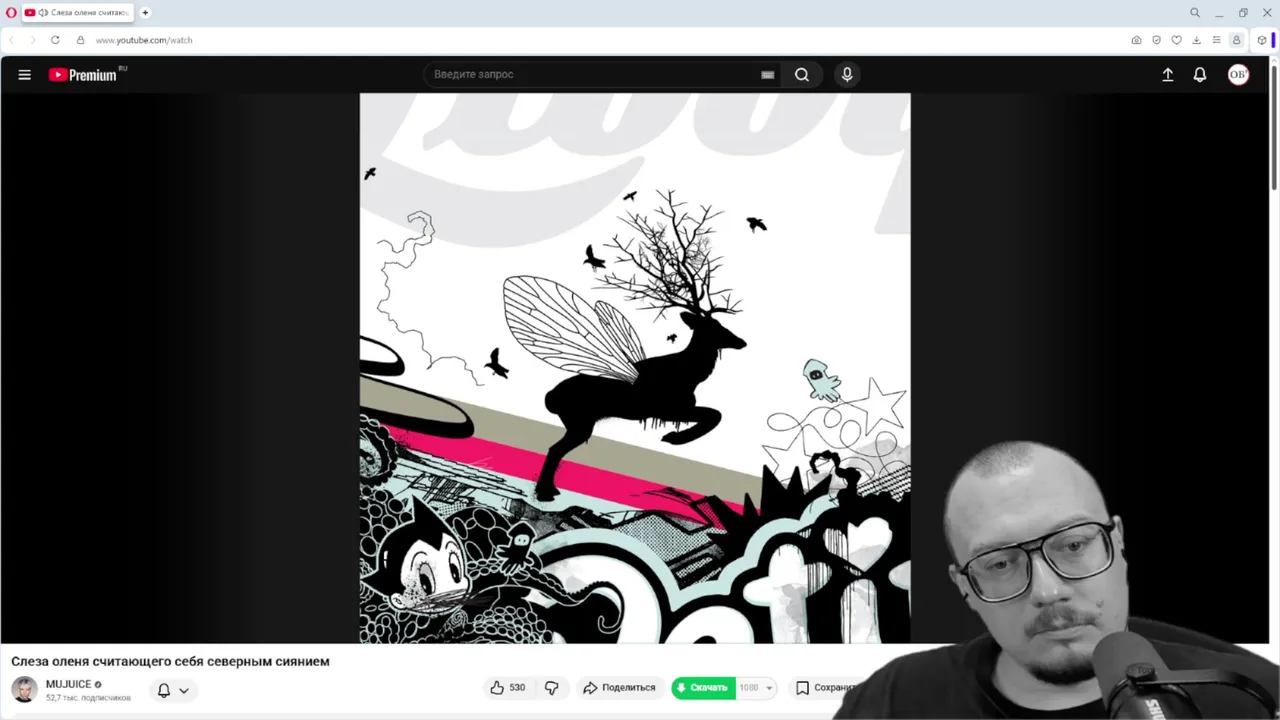
Task: Open a new browser tab
Action: coord(145,13)
